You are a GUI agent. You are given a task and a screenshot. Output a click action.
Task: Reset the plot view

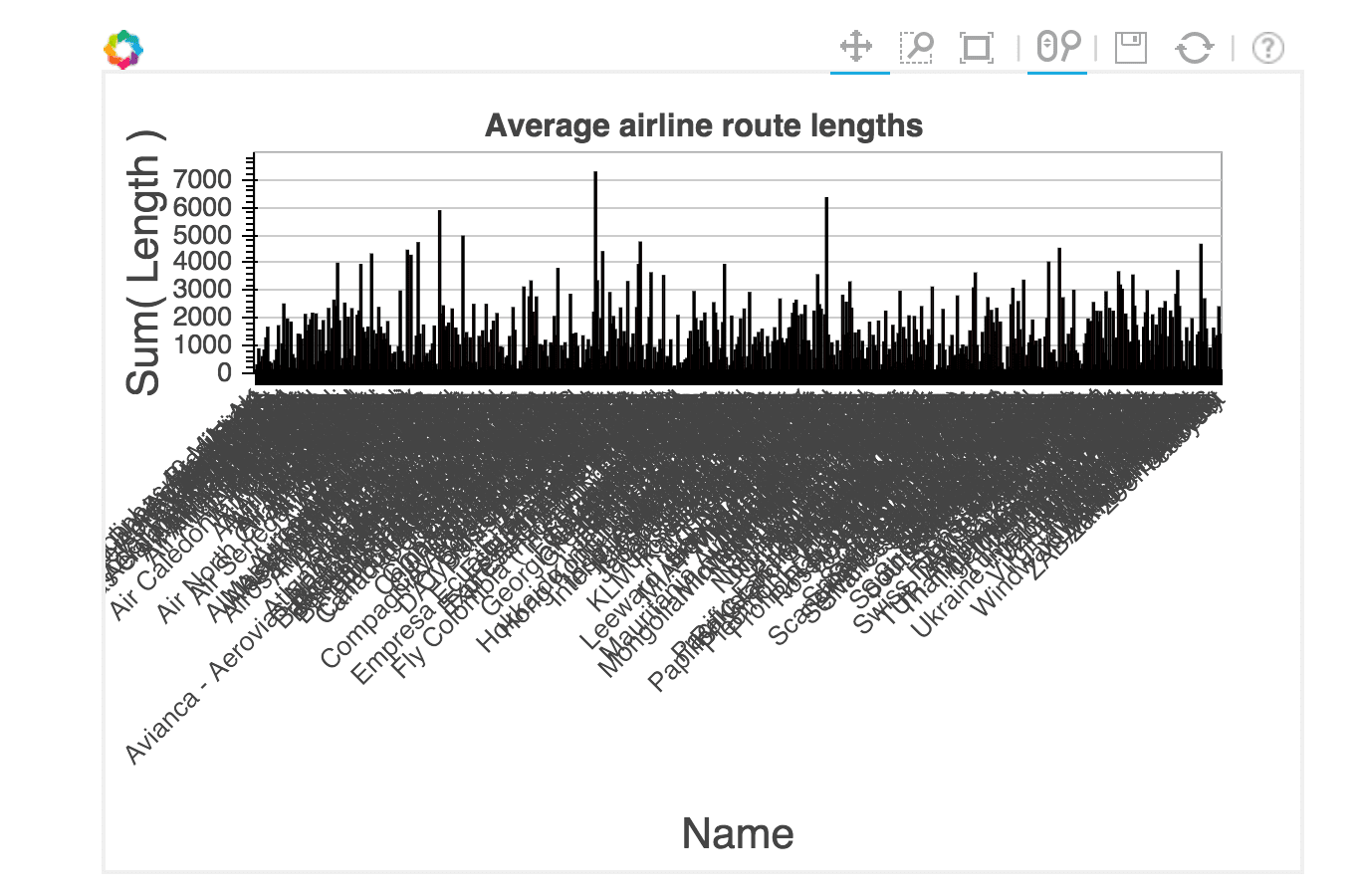pos(1194,47)
